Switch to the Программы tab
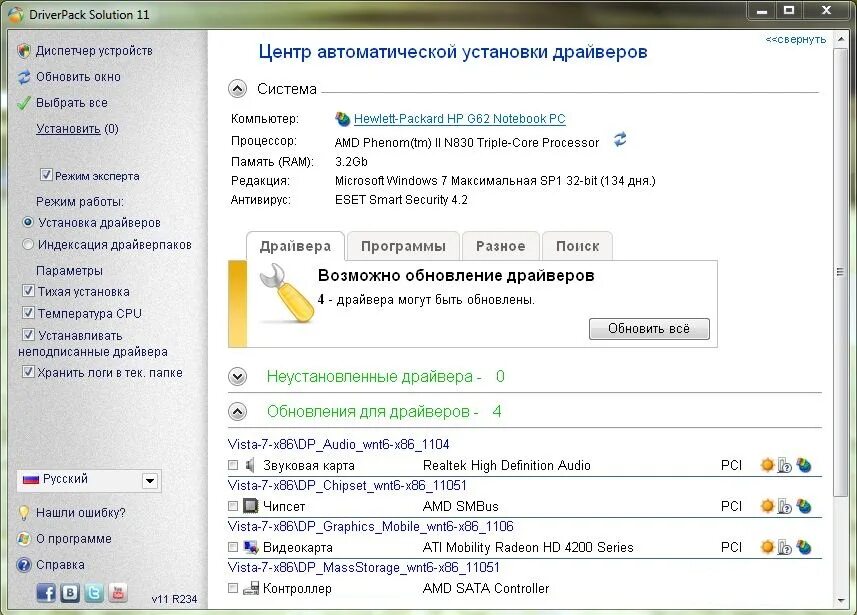 tap(403, 247)
